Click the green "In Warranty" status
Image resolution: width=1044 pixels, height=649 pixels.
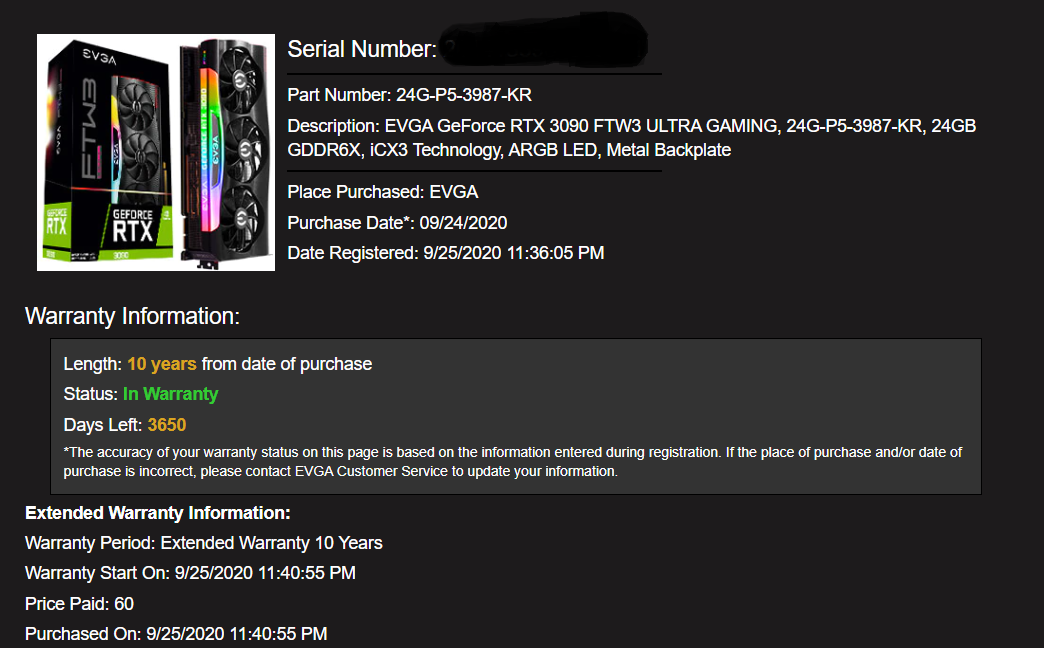(170, 394)
